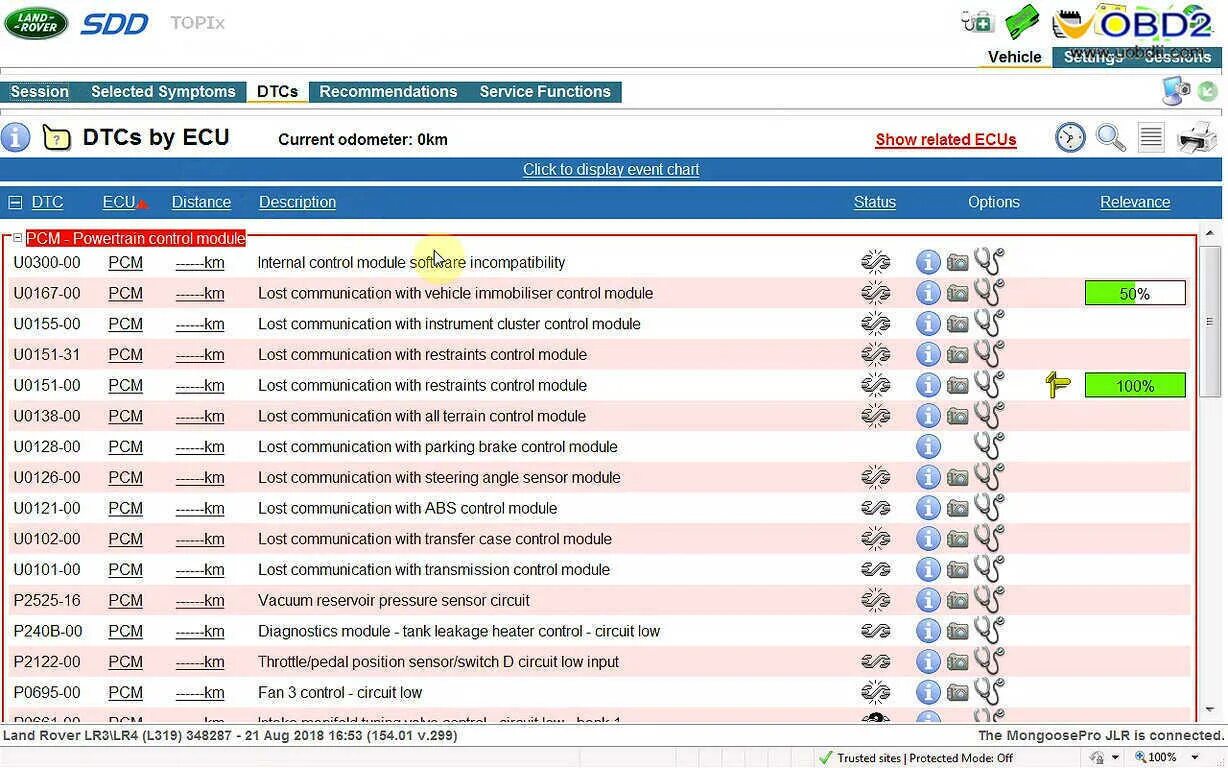Select DTC code U0155-00
This screenshot has width=1228, height=768.
click(x=47, y=324)
